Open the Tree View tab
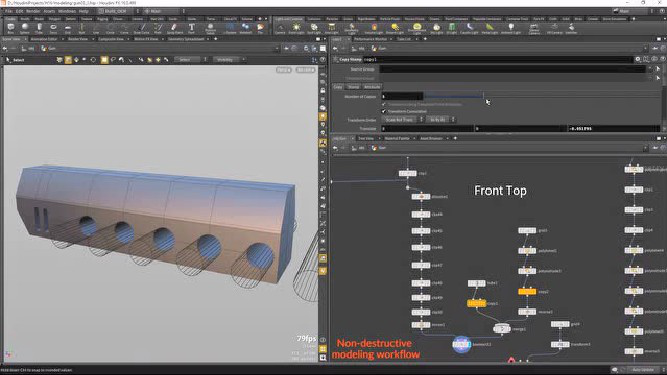Screen dimensions: 667x375 (365, 138)
